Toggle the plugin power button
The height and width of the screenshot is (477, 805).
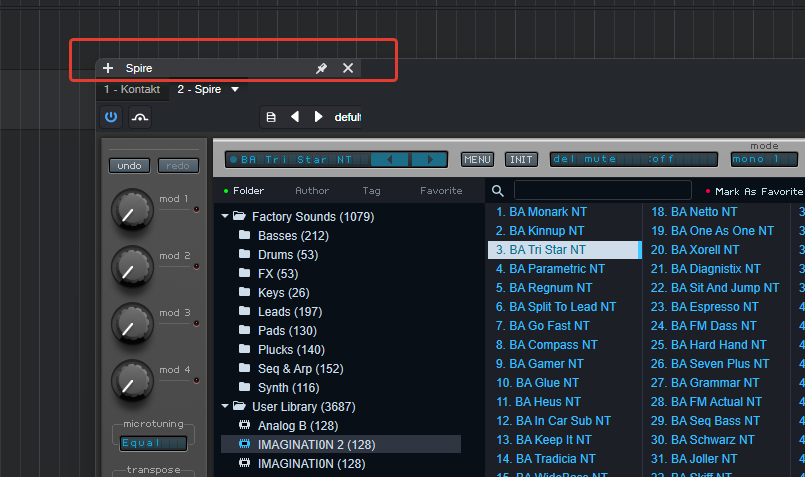point(111,117)
